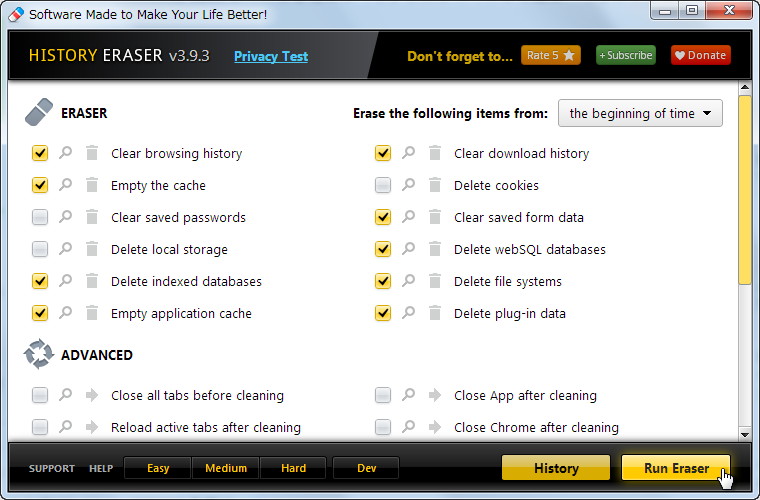Click magnifier icon beside Delete local storage
Screen dimensions: 760x500
(65, 249)
